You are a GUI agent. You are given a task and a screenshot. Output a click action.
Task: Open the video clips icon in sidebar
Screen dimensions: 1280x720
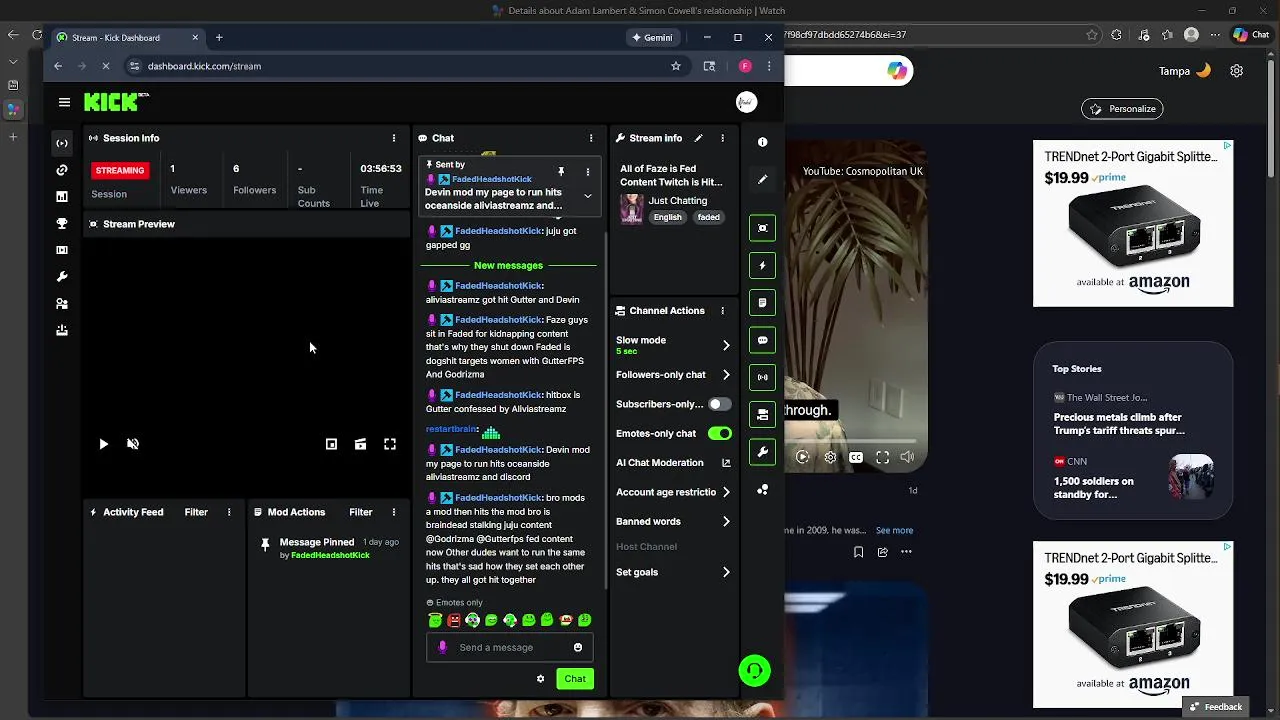pyautogui.click(x=62, y=250)
